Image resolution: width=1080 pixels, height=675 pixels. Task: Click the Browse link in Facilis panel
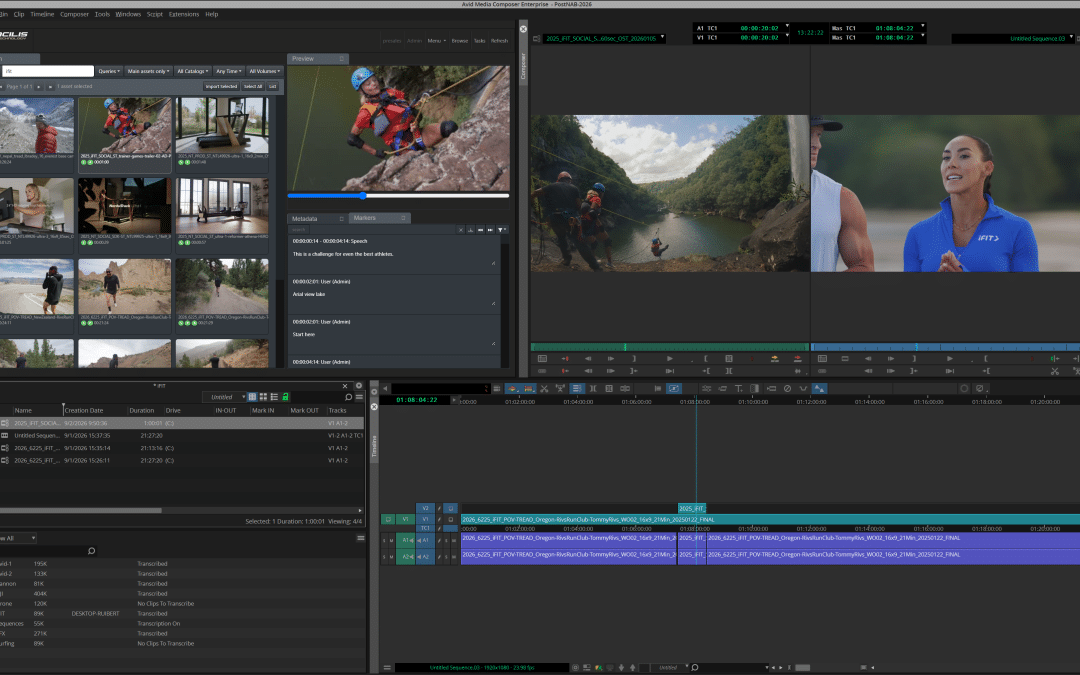(459, 41)
